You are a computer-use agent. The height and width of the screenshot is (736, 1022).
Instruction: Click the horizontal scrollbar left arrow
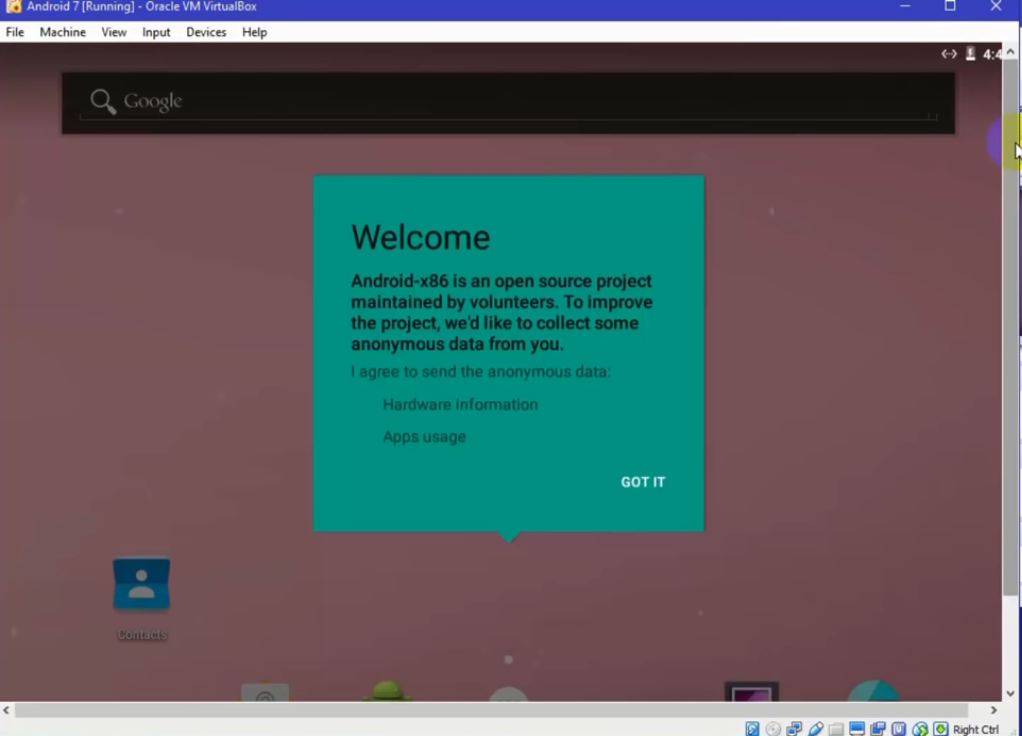pyautogui.click(x=7, y=710)
